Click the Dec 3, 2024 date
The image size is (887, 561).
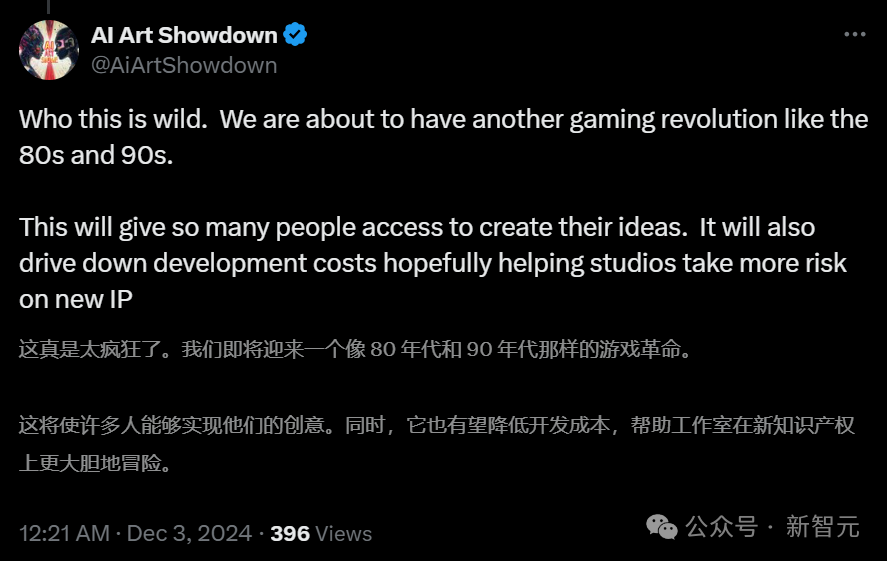click(189, 533)
